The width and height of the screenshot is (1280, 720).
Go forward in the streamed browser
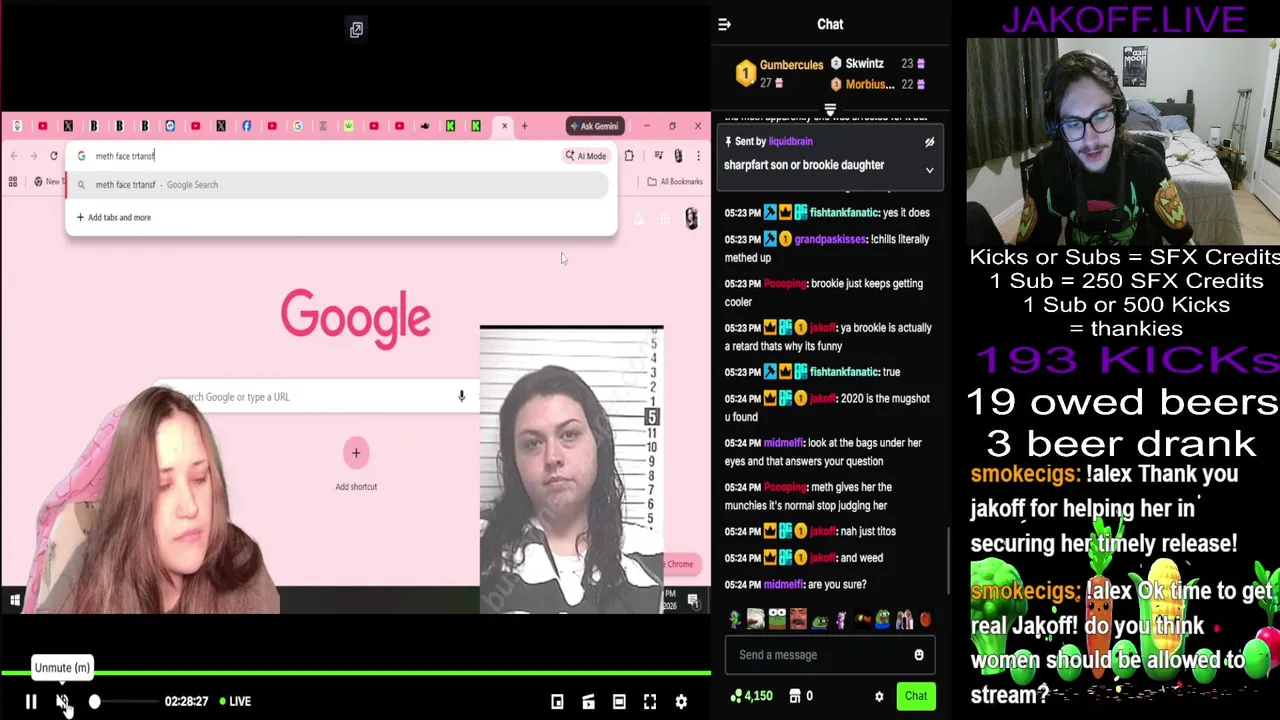coord(33,156)
